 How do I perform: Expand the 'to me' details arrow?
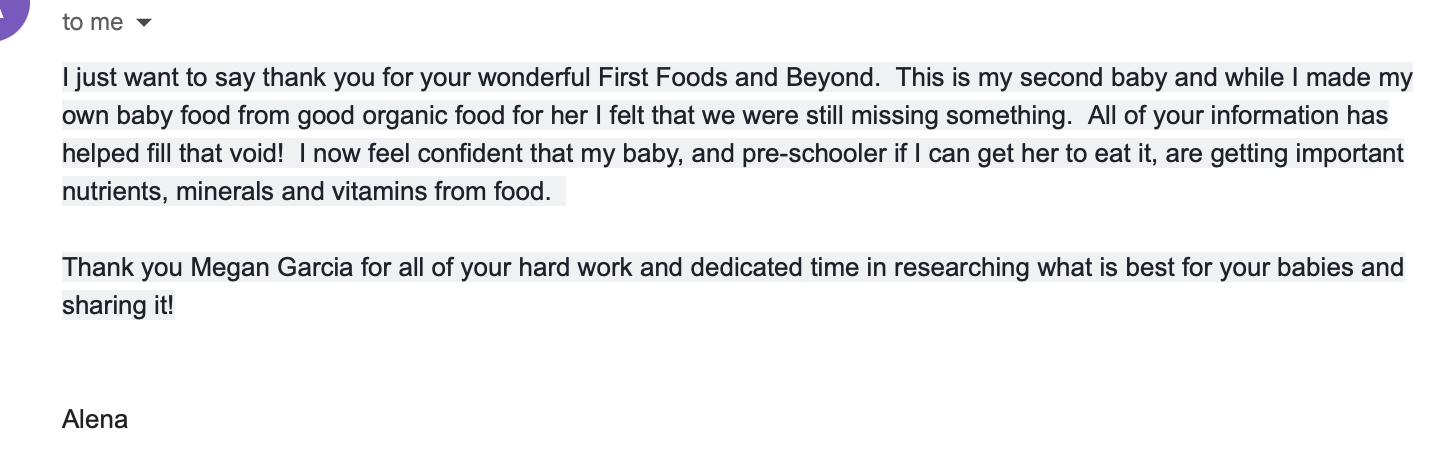pos(143,23)
